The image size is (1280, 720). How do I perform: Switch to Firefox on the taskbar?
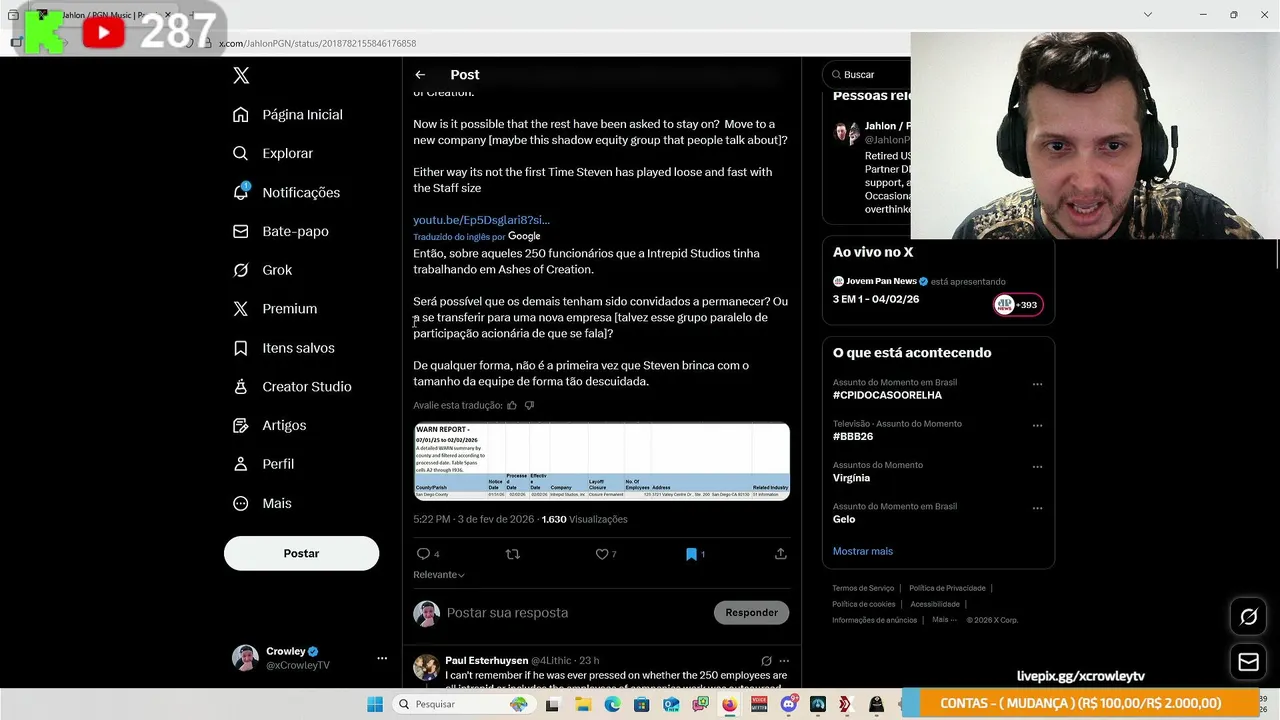point(730,704)
